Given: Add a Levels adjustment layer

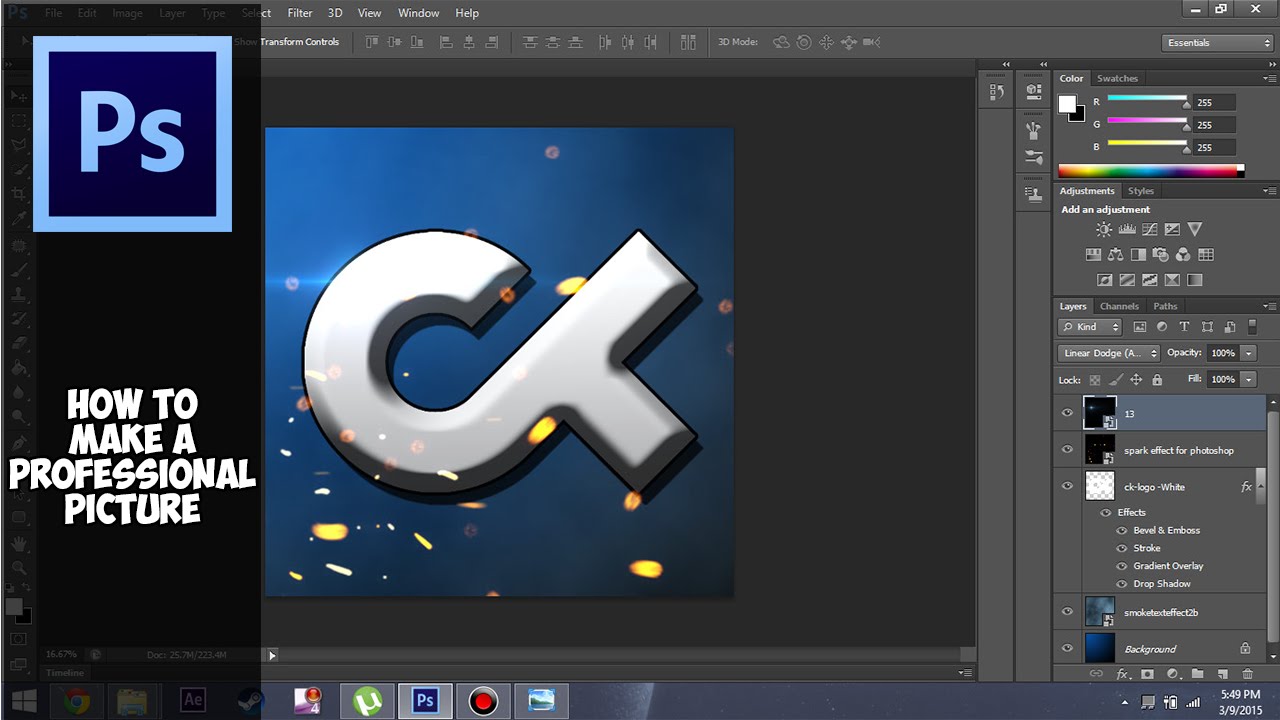Looking at the screenshot, I should coord(1127,229).
